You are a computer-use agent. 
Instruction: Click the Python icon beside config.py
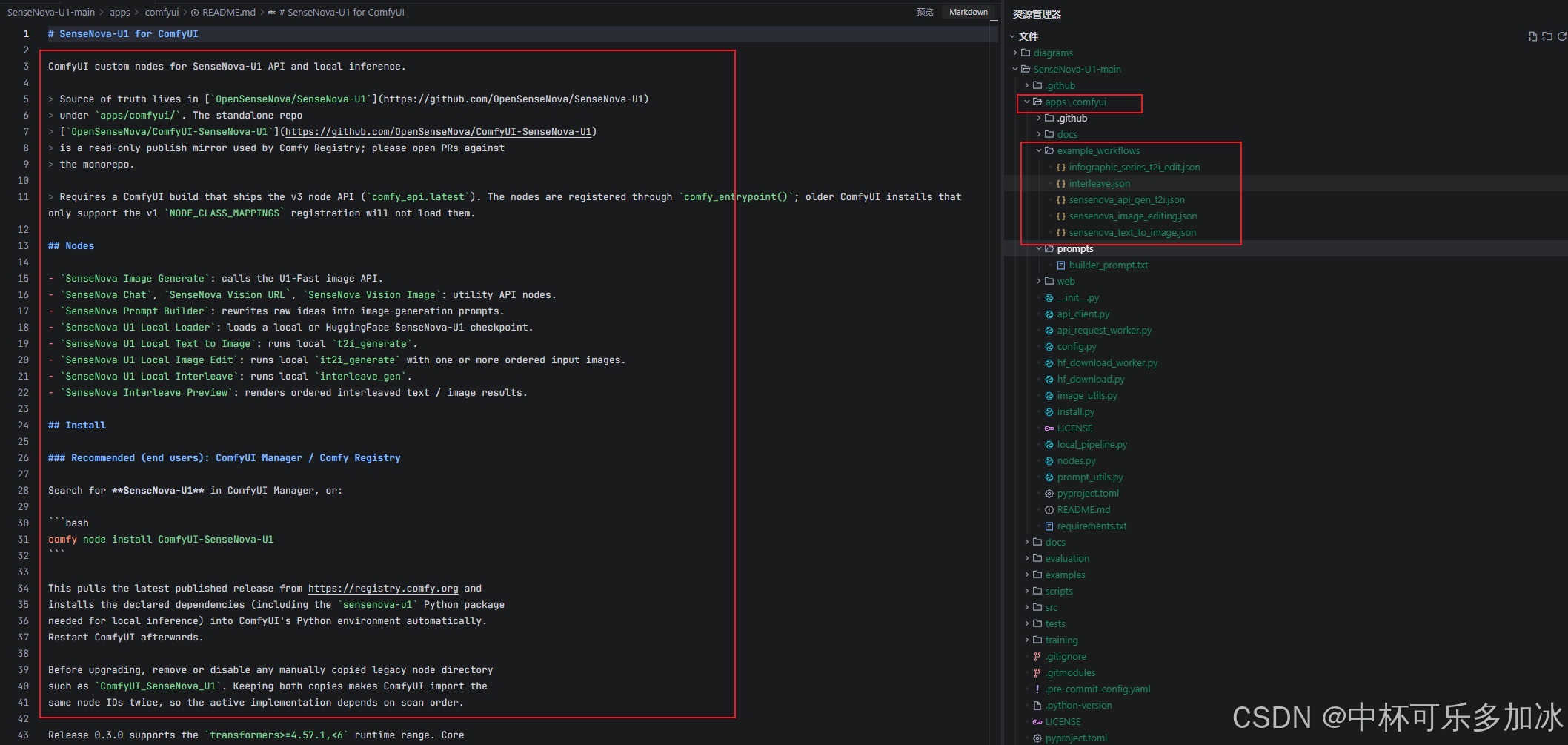pyautogui.click(x=1049, y=347)
